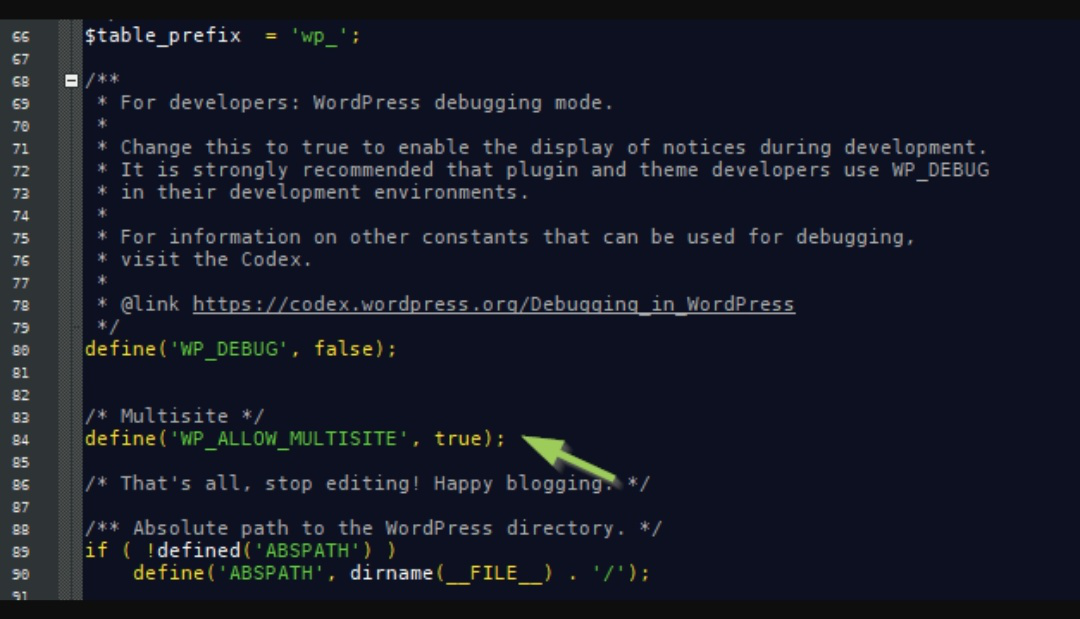Click "visit the Codex." comment line
Screen dimensions: 1080x619
(x=205, y=260)
